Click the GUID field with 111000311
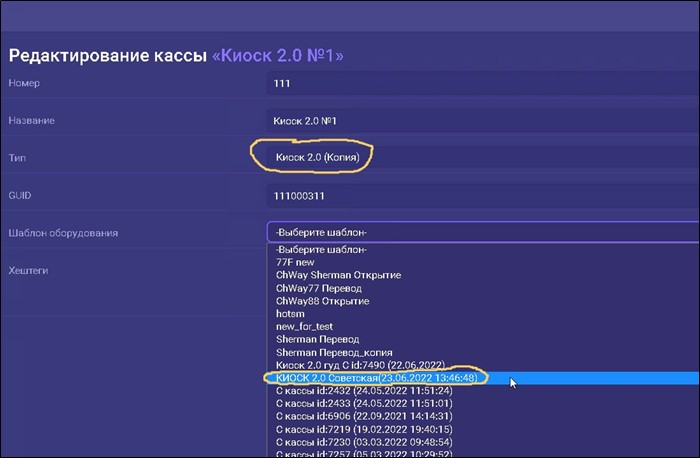The width and height of the screenshot is (700, 458). 483,196
